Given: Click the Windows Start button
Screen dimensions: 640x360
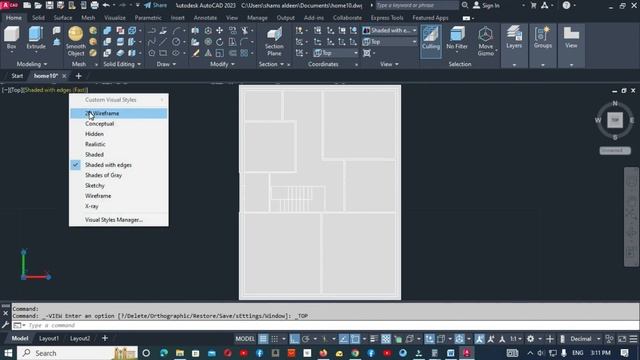Looking at the screenshot, I should point(8,353).
